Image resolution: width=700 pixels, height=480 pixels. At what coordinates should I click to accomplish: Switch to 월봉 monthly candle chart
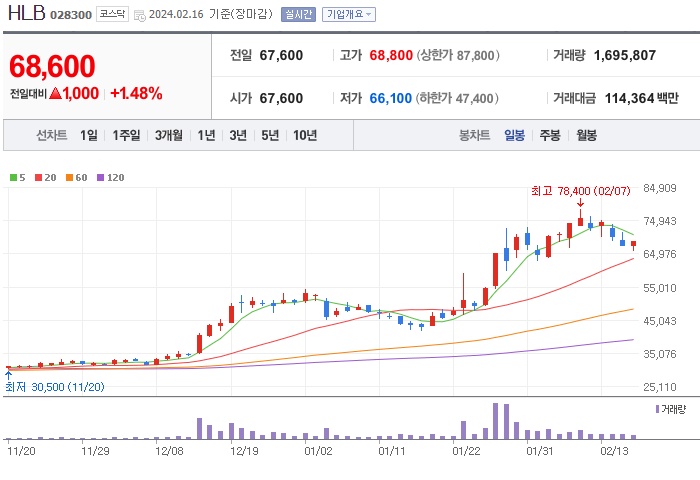[586, 135]
